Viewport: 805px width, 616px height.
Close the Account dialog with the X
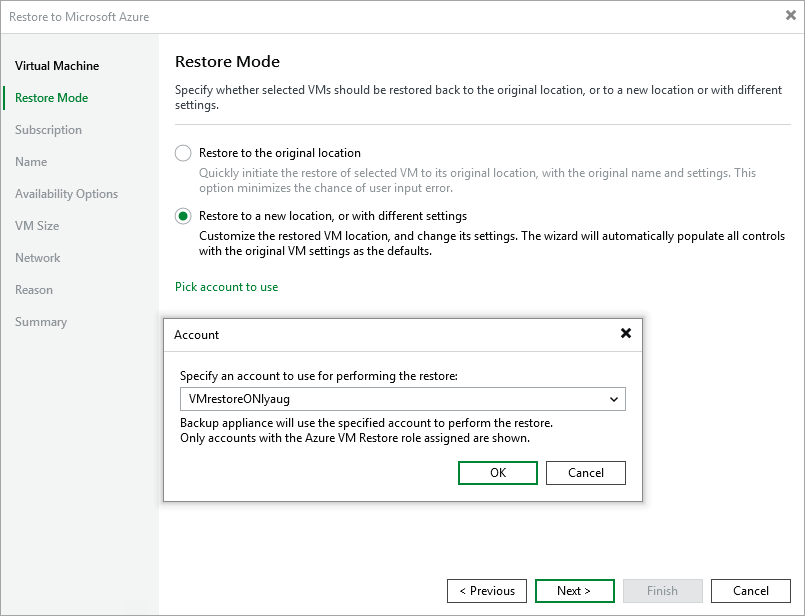(x=625, y=335)
